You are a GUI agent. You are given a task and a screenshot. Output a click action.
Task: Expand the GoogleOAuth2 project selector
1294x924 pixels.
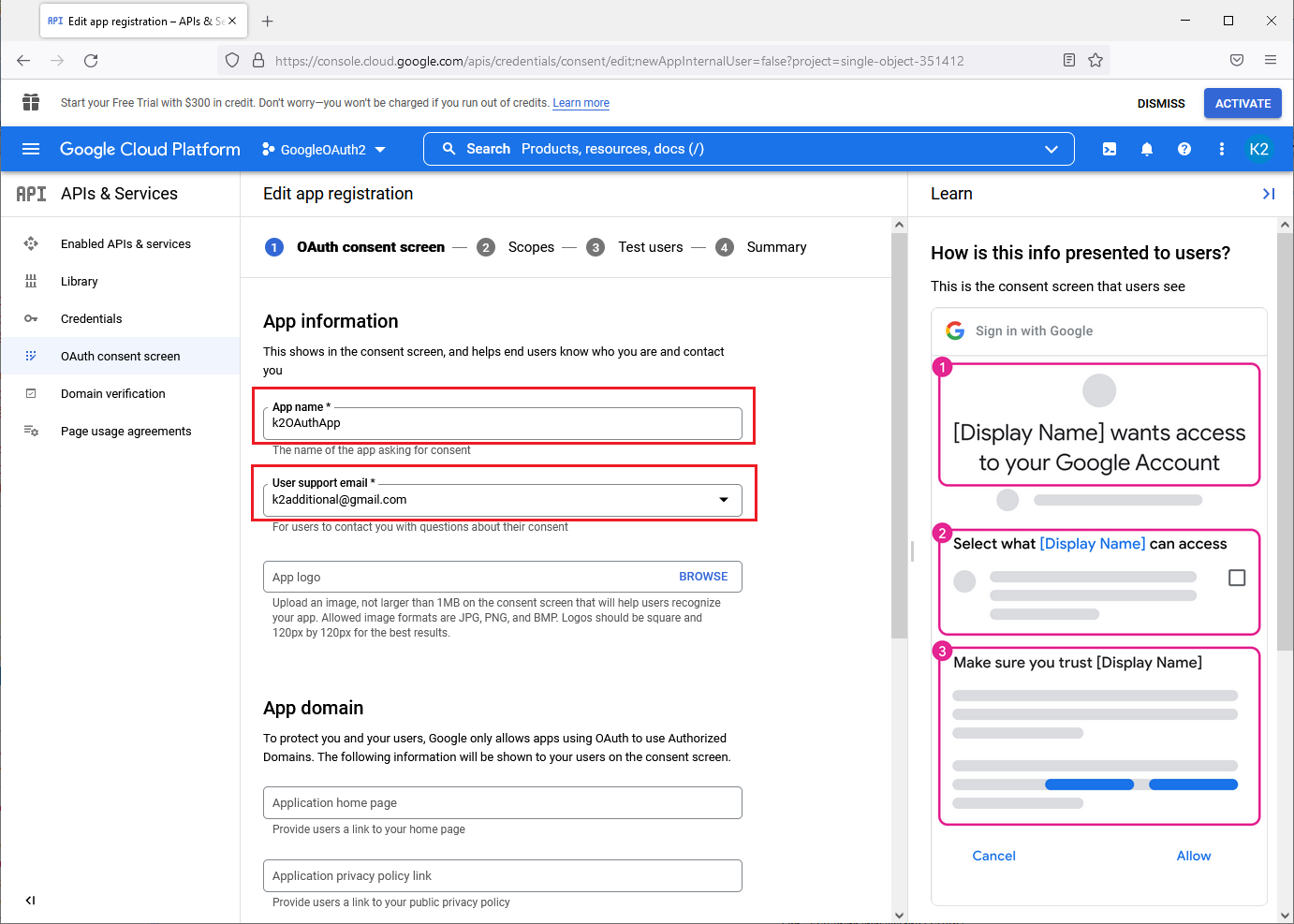coord(324,150)
